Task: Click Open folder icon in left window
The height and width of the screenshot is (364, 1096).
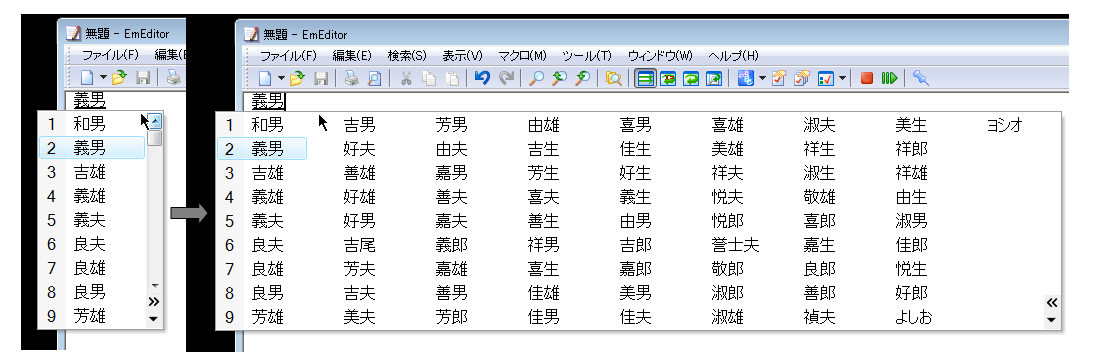Action: coord(119,78)
